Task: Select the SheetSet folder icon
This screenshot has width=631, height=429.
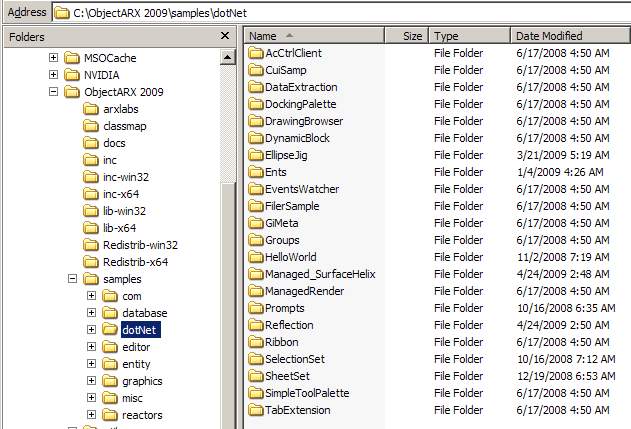Action: [x=256, y=376]
